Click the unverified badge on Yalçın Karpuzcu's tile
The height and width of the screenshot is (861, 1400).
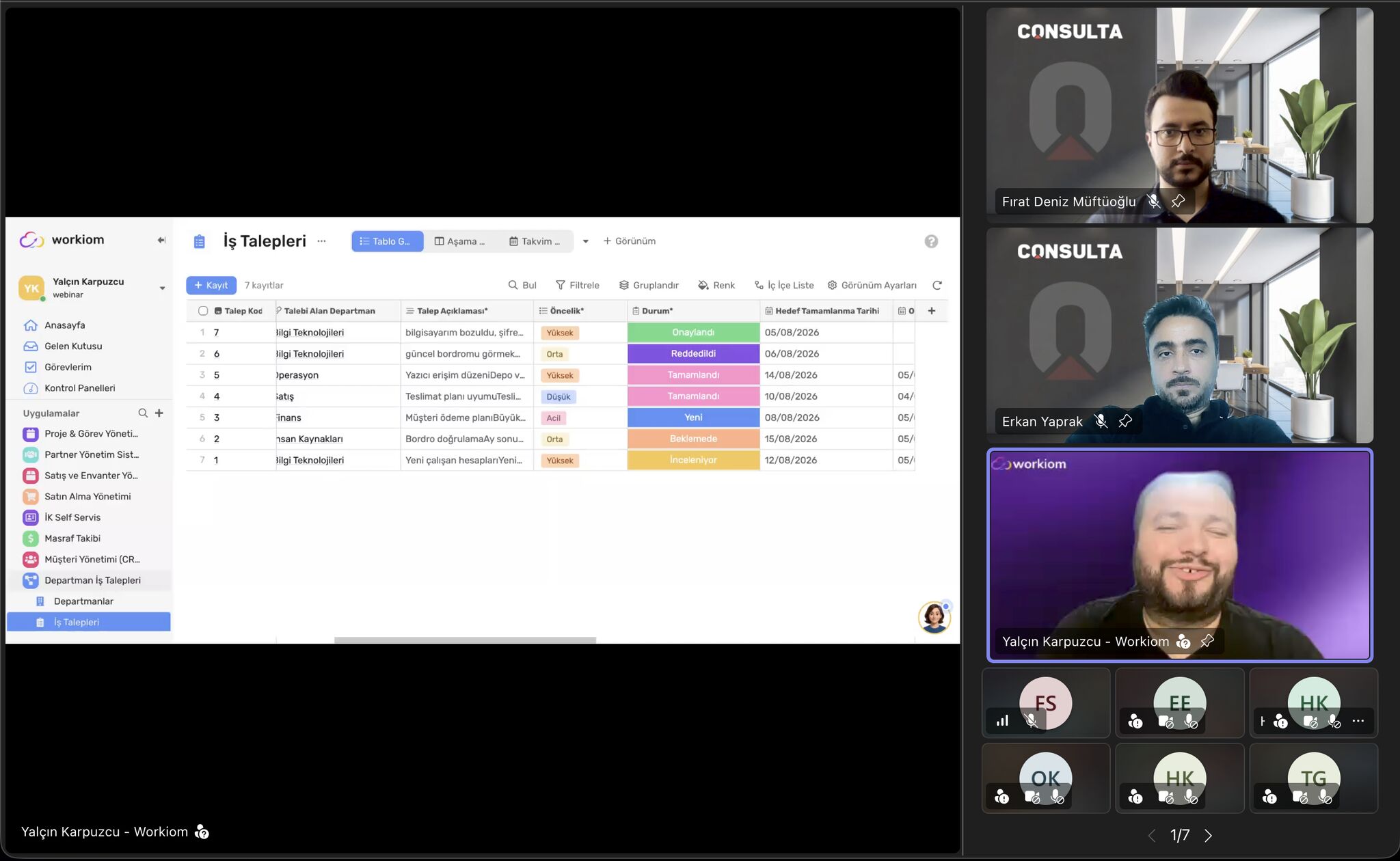click(1183, 641)
